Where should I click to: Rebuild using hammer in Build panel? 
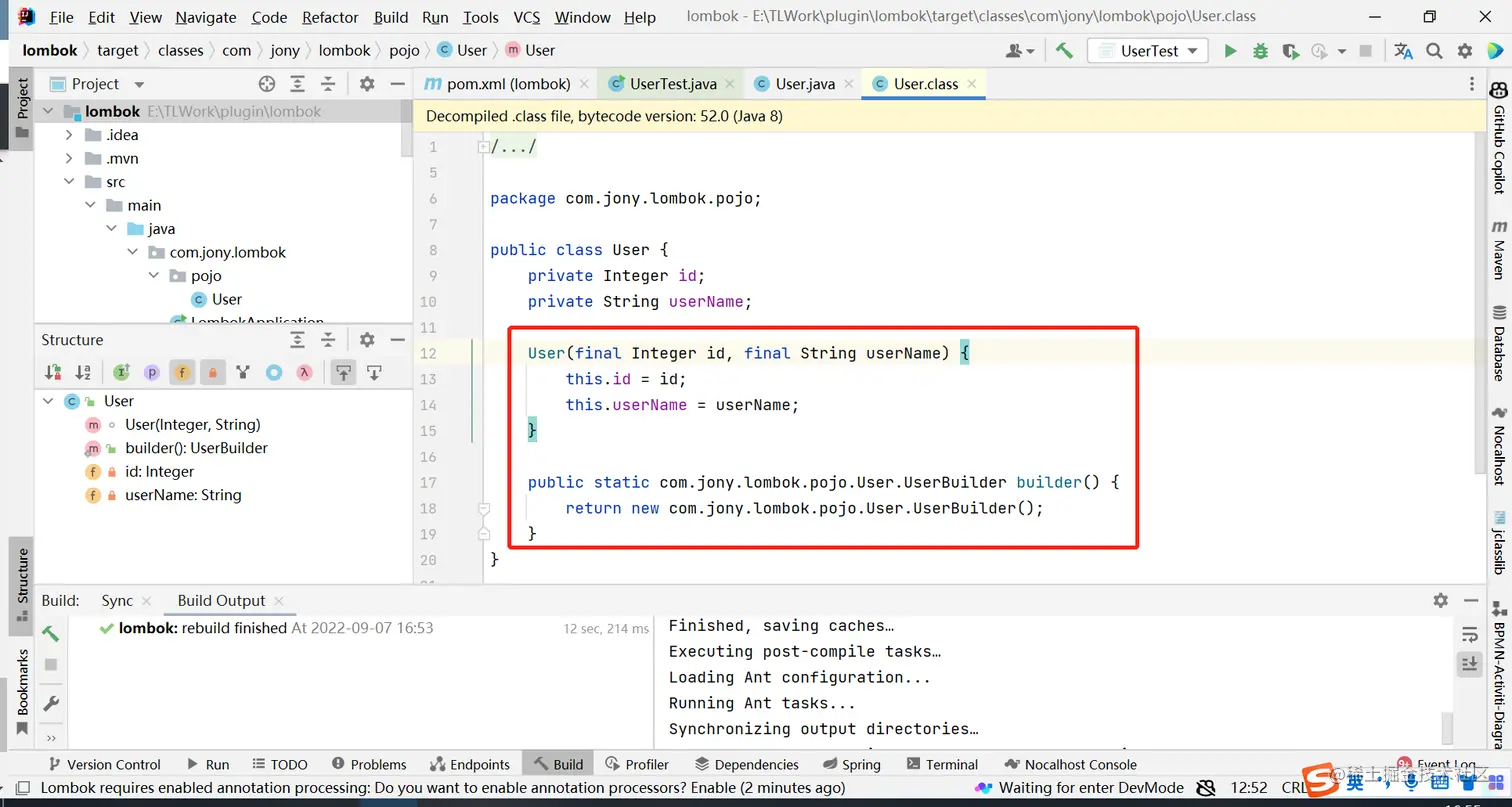point(51,634)
